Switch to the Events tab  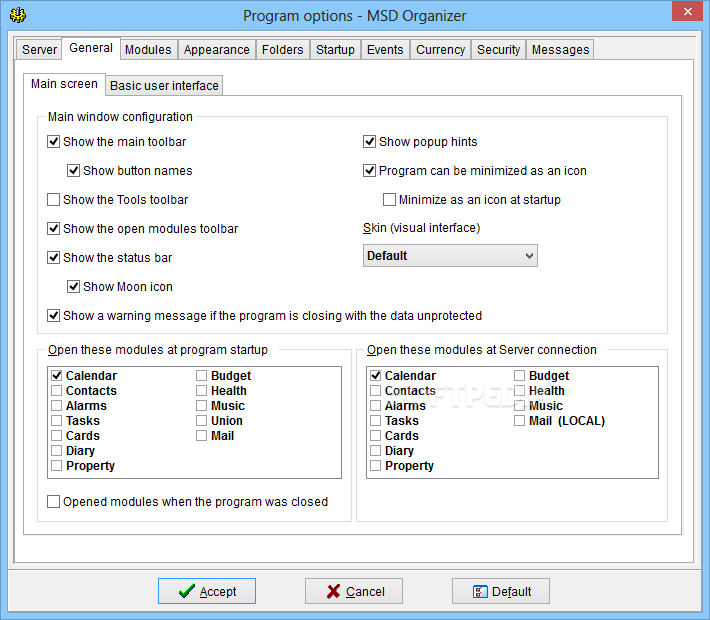pyautogui.click(x=385, y=49)
